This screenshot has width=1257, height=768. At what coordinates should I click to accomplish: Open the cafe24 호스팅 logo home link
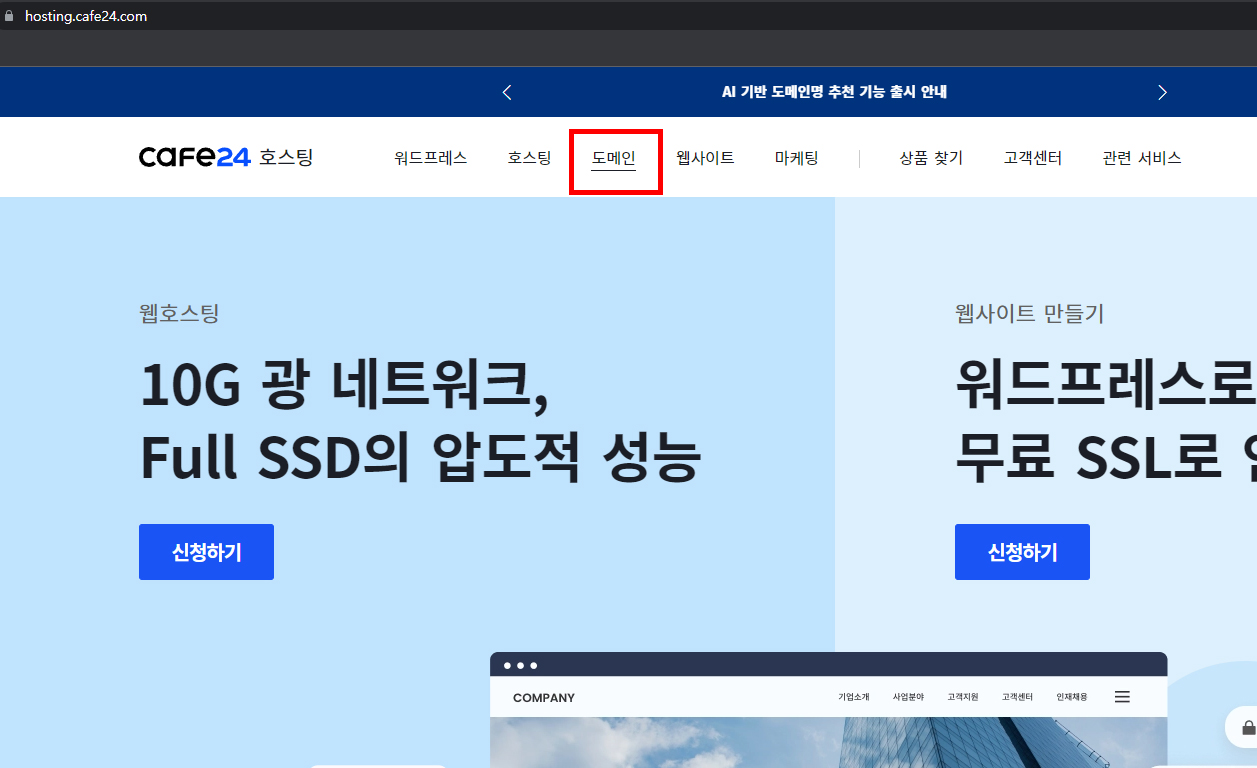click(x=226, y=157)
